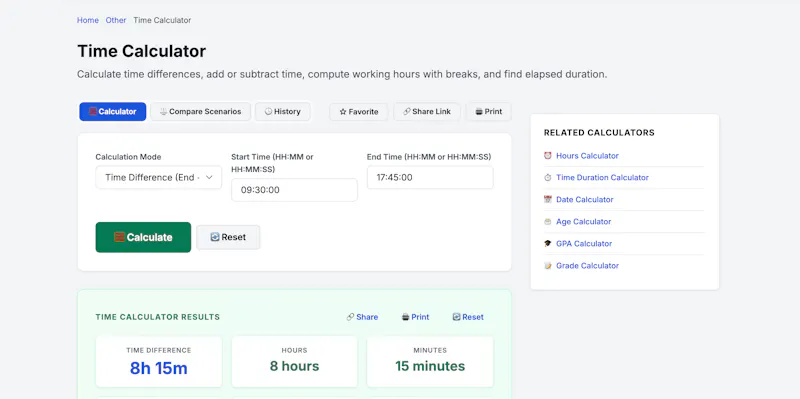Reset the calculator form inputs
The height and width of the screenshot is (399, 800).
point(228,237)
